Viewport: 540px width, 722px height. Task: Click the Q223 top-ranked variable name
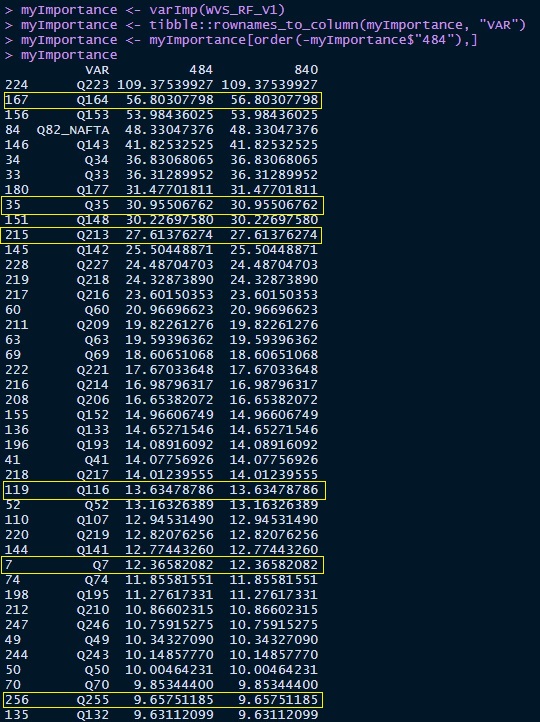point(93,85)
